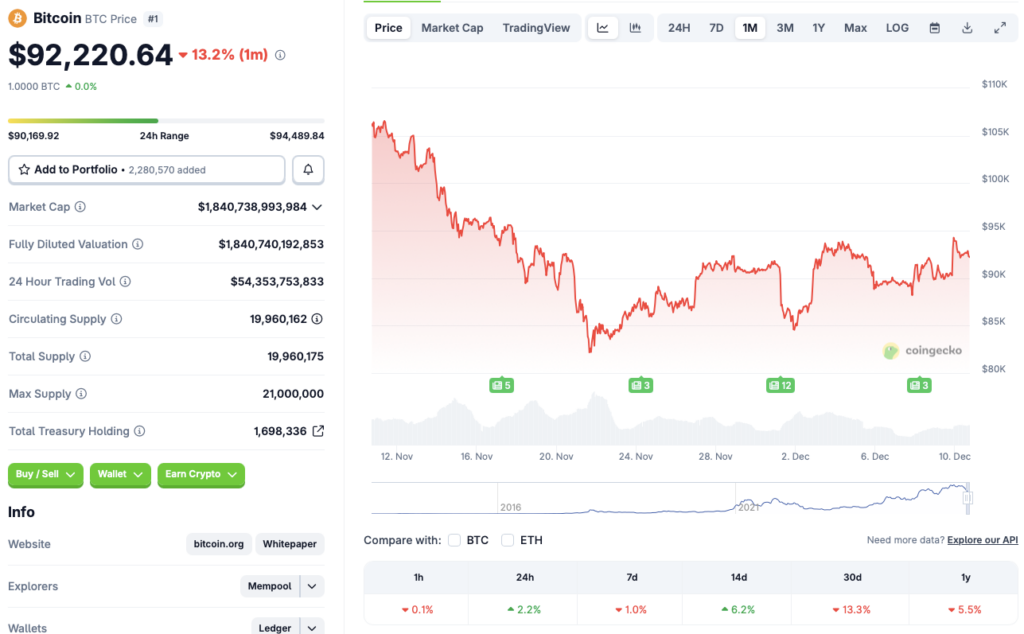The height and width of the screenshot is (634, 1024).
Task: Enable LOG scale on the chart
Action: 896,27
